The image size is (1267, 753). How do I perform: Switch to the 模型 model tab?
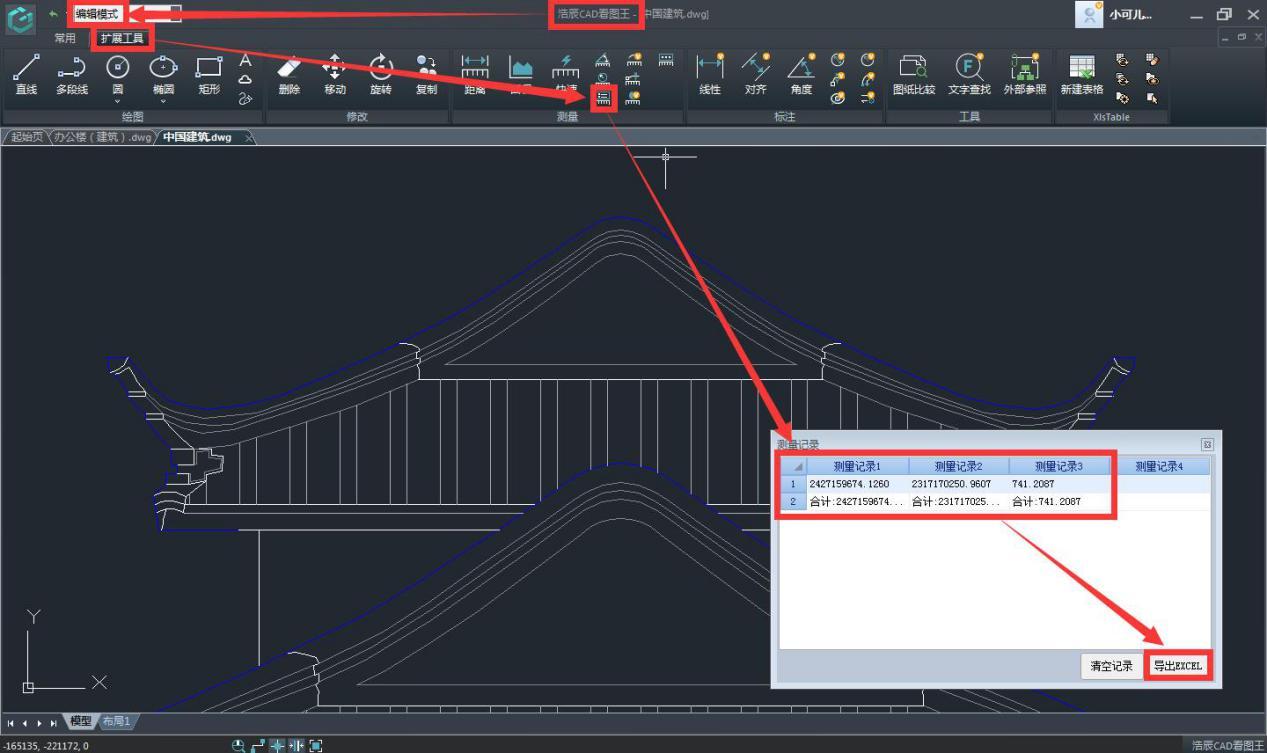tap(80, 721)
